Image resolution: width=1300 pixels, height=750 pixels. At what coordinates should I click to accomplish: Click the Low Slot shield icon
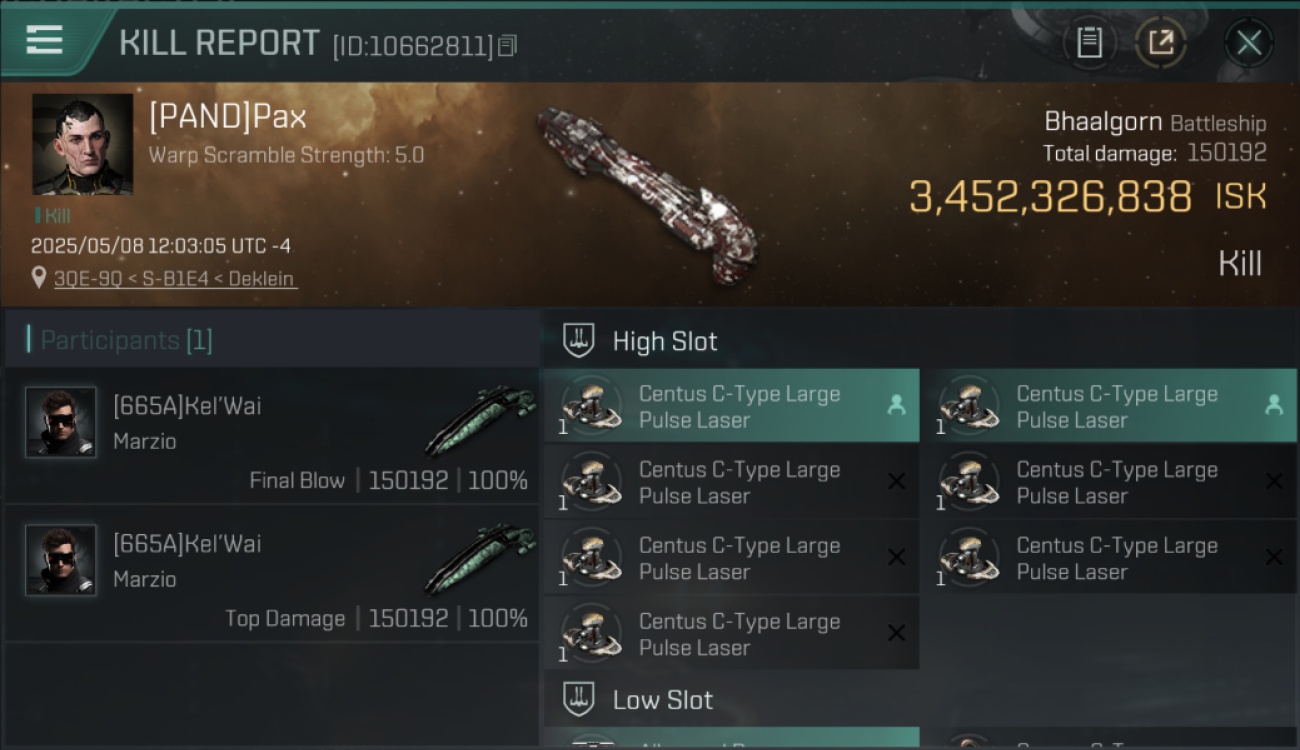579,699
